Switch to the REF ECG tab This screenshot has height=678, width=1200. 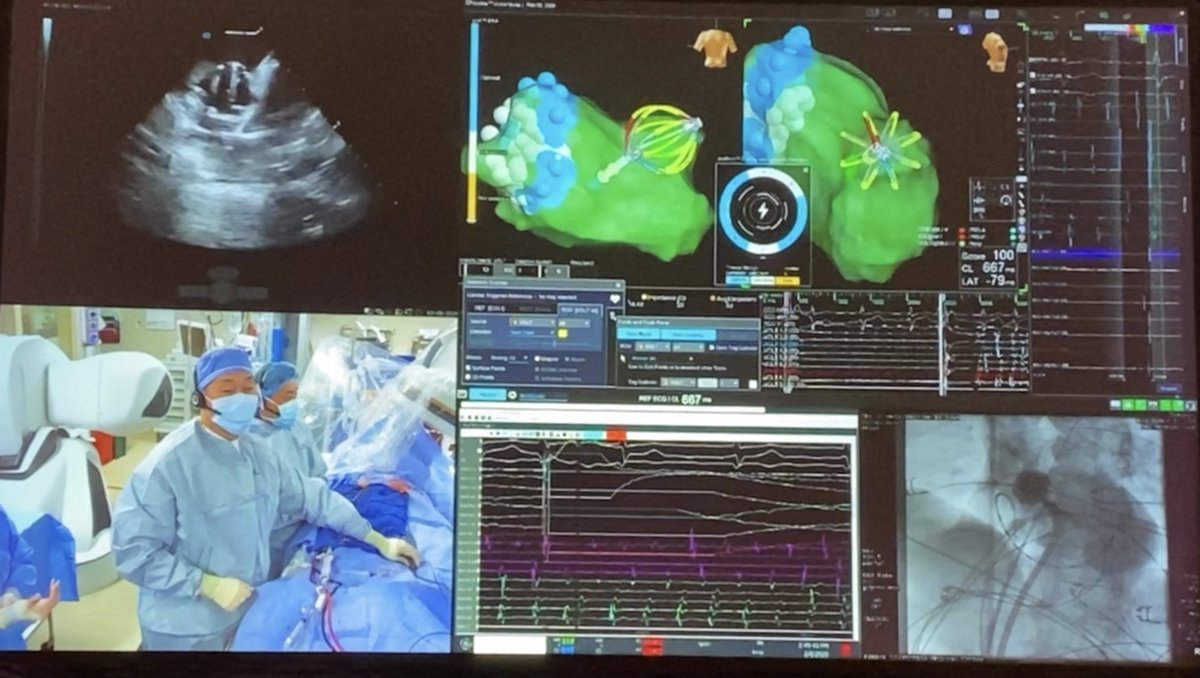(490, 309)
